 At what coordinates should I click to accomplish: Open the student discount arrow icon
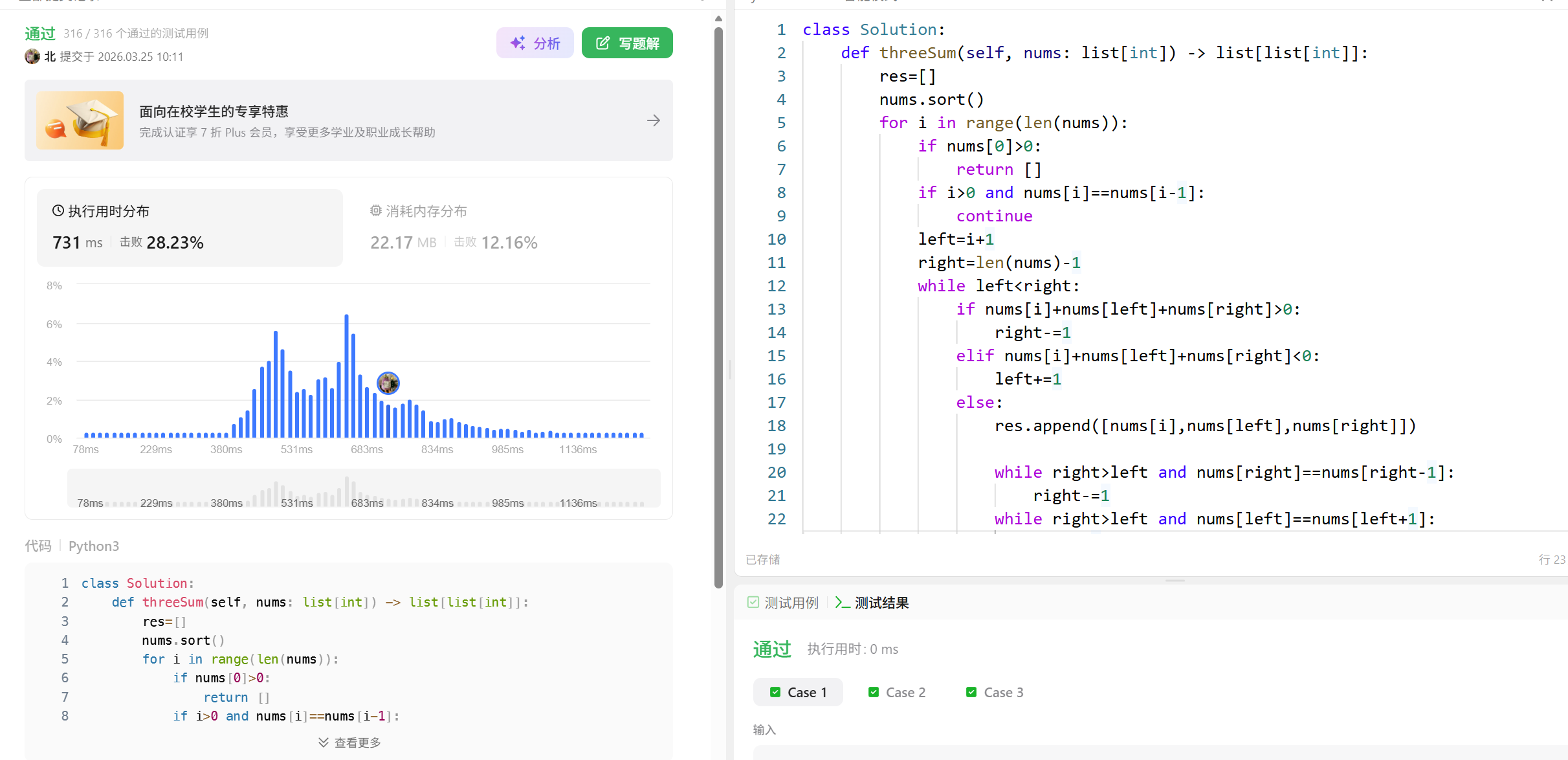pyautogui.click(x=653, y=120)
